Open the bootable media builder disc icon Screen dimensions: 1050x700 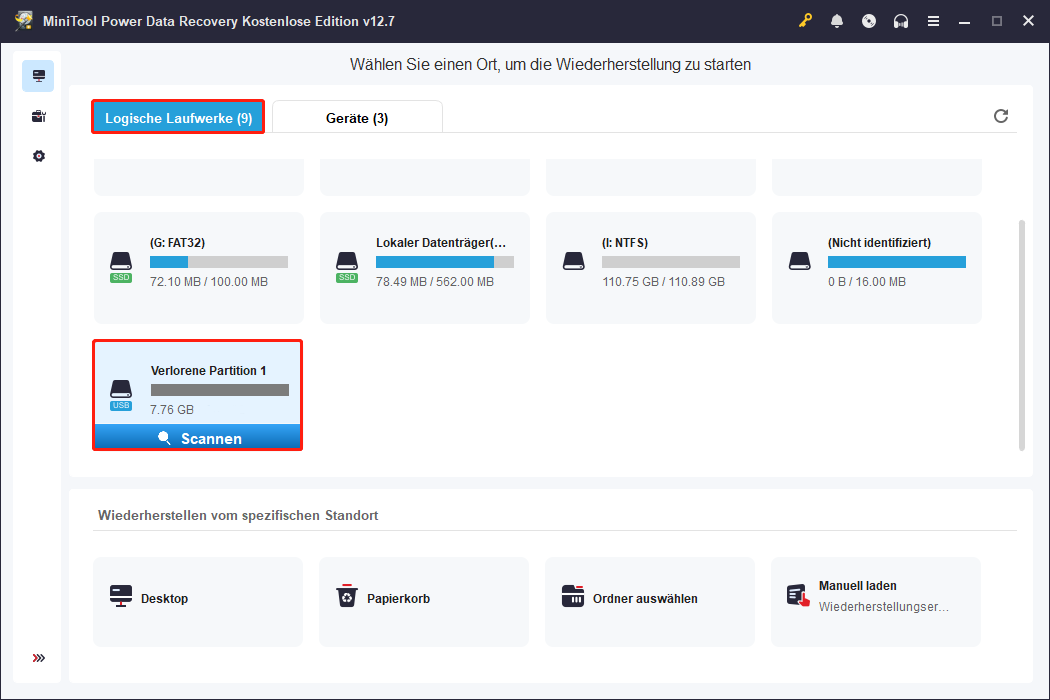[x=869, y=20]
